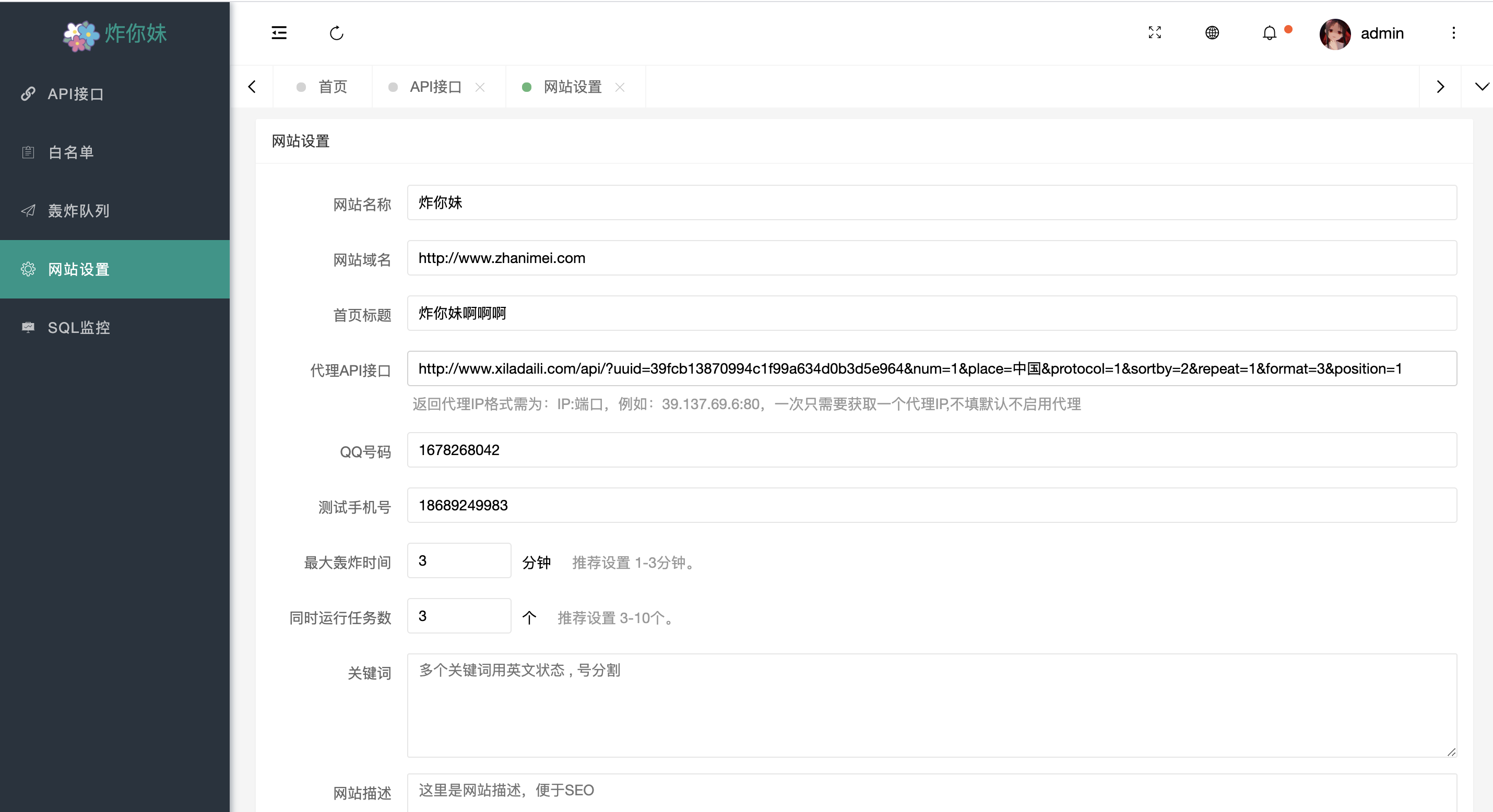Switch to the 首页 tab
Viewport: 1493px width, 812px height.
pos(332,87)
